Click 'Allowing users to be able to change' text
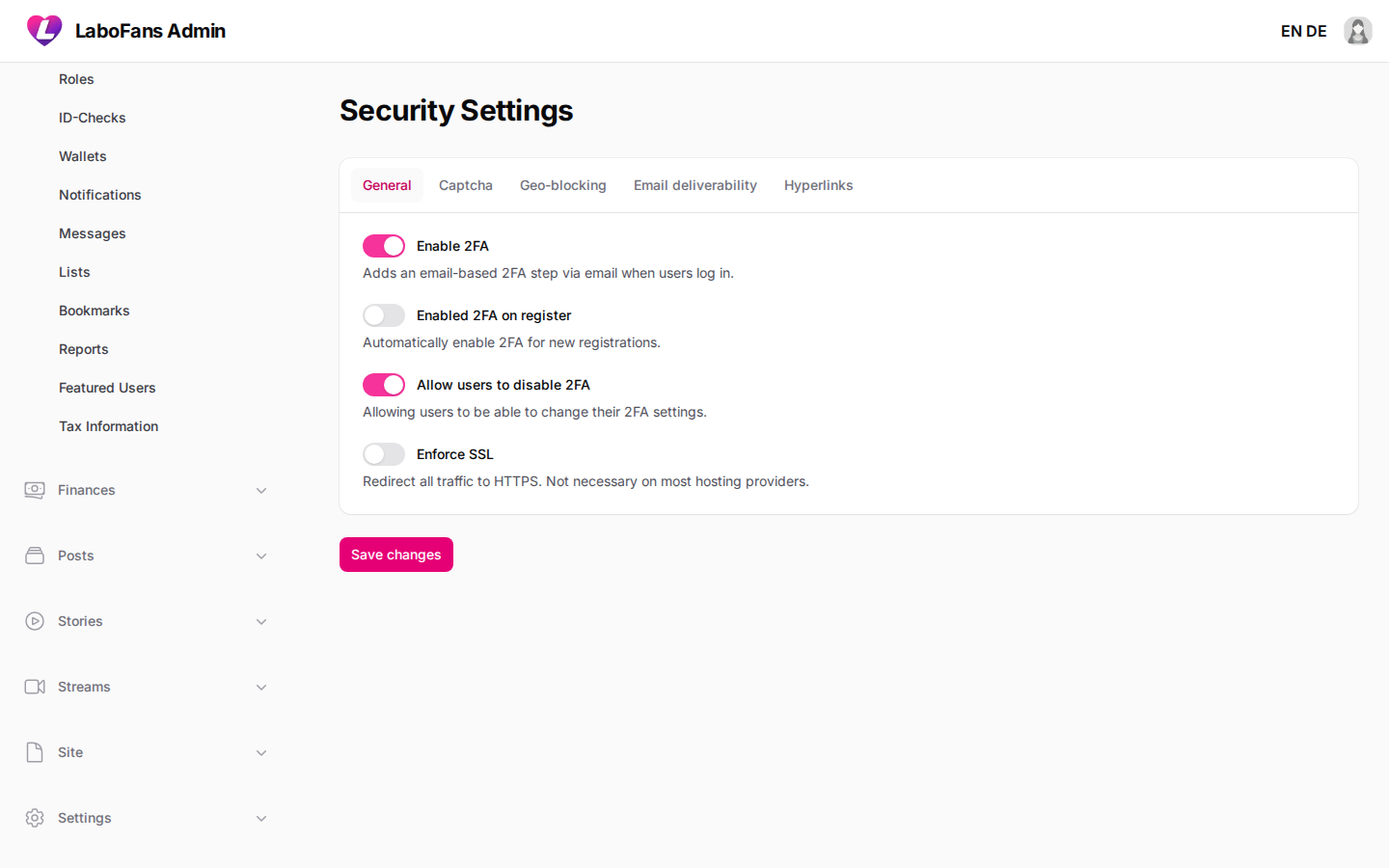 pyautogui.click(x=534, y=412)
